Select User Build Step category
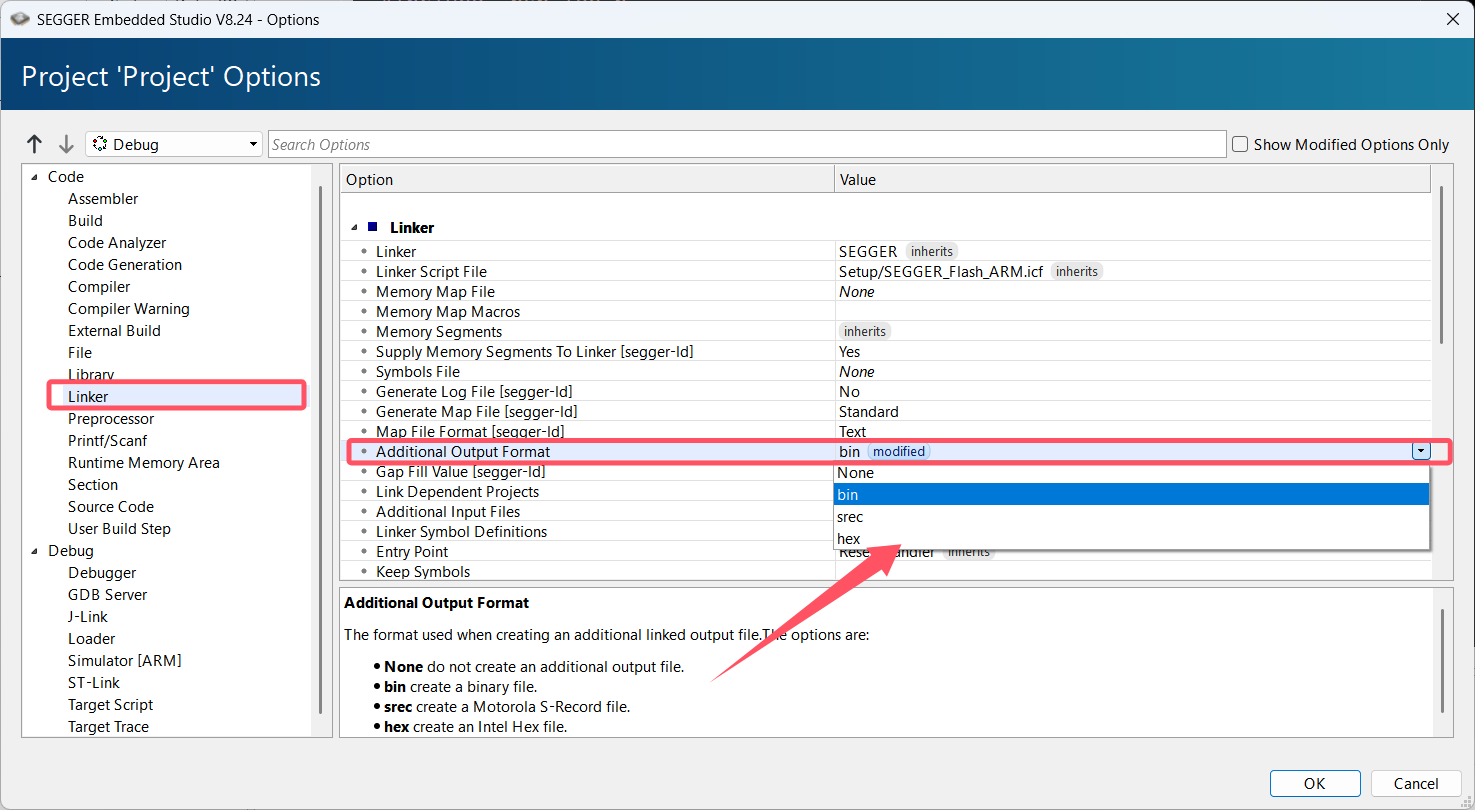Viewport: 1475px width, 810px height. pyautogui.click(x=119, y=529)
